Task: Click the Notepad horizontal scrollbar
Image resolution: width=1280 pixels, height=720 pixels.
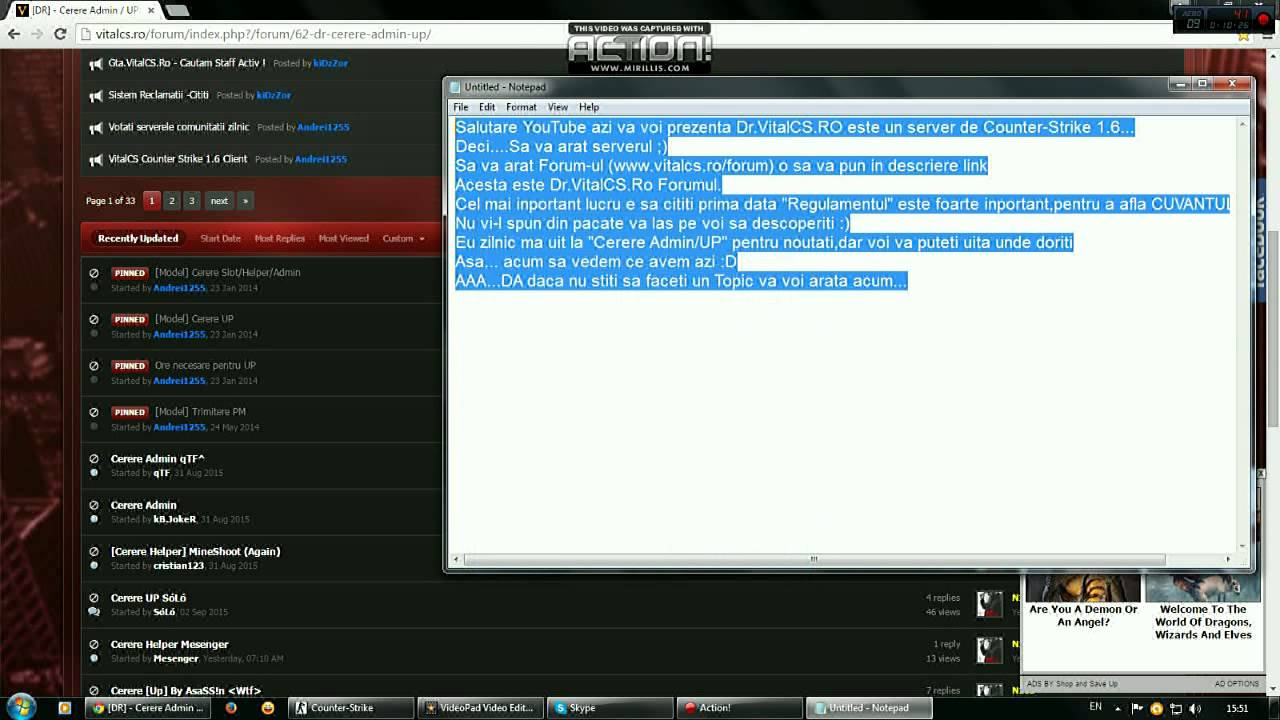Action: (813, 559)
